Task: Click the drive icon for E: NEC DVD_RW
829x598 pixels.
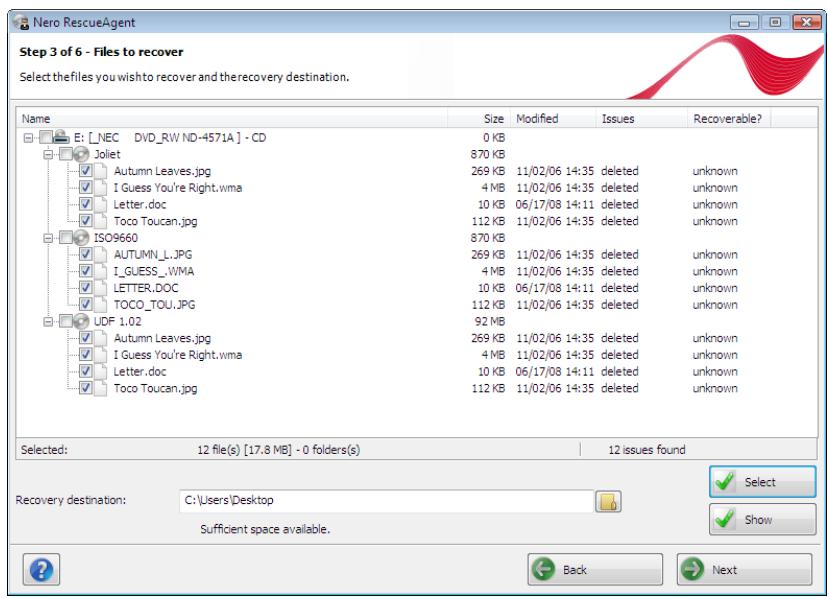Action: [61, 137]
